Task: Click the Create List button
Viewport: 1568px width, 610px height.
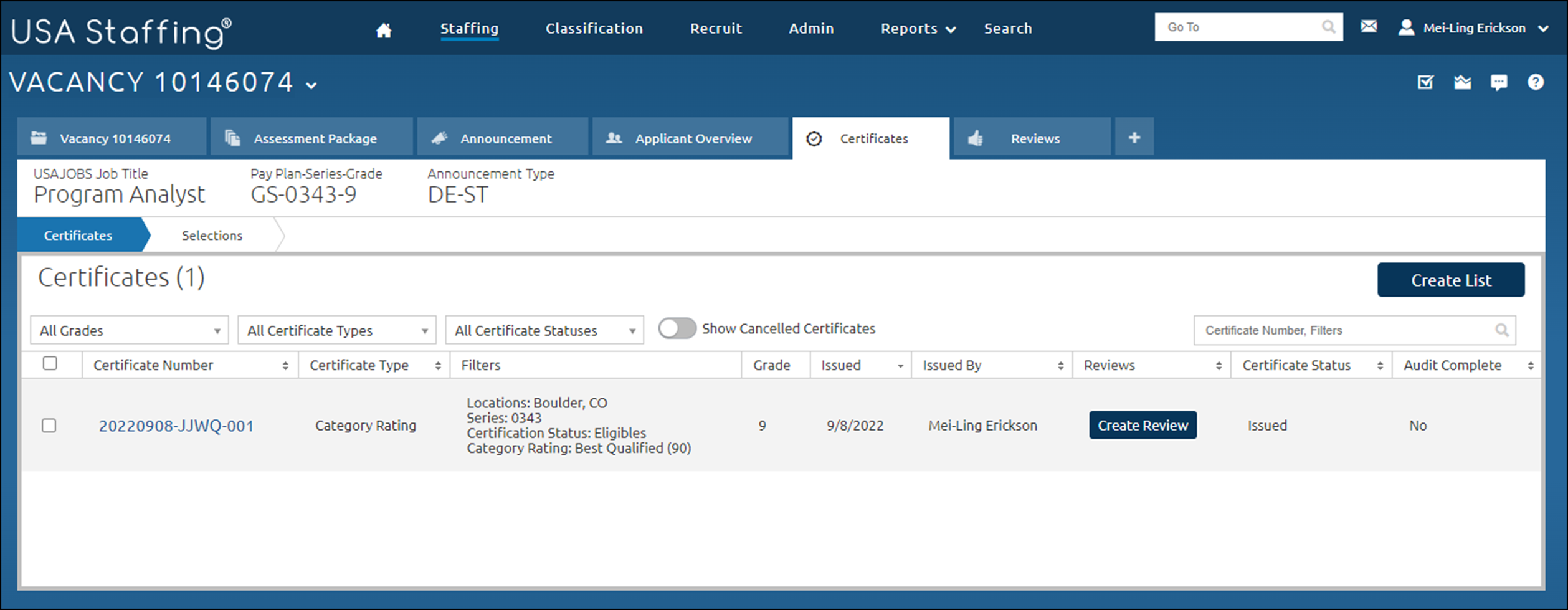Action: pyautogui.click(x=1451, y=280)
